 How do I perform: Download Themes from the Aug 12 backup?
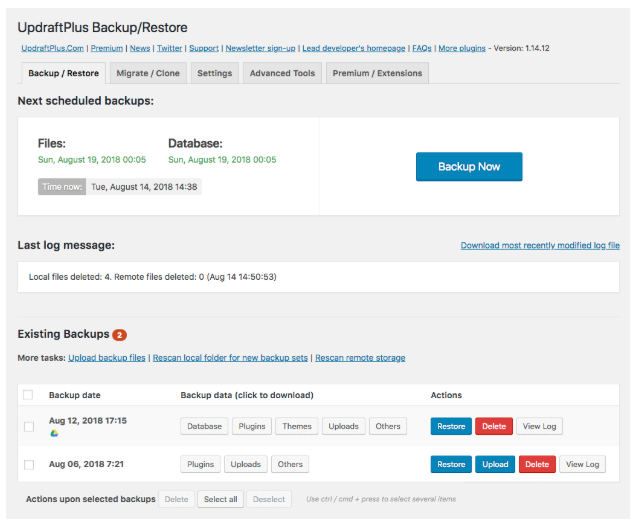tap(296, 426)
